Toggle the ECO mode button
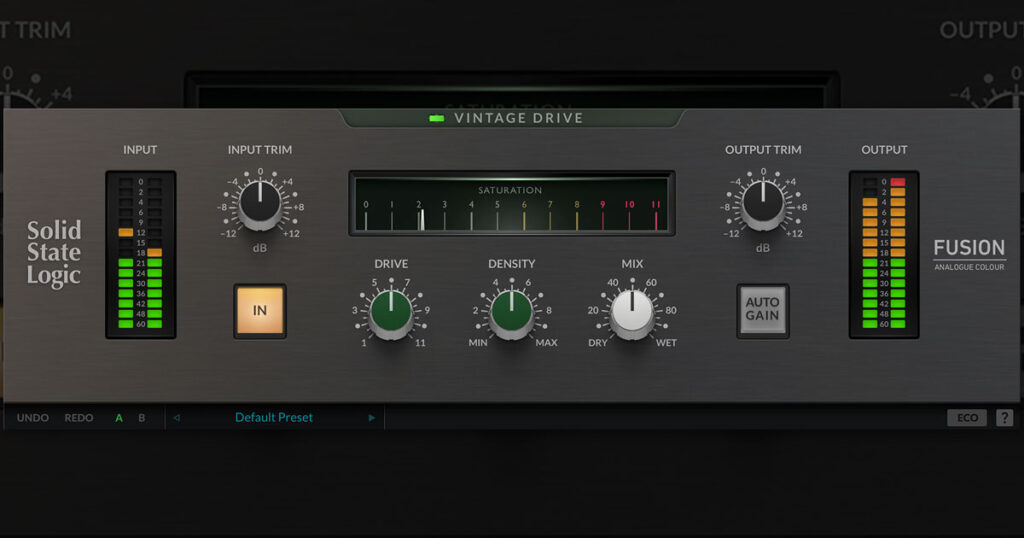The height and width of the screenshot is (538, 1024). [967, 418]
